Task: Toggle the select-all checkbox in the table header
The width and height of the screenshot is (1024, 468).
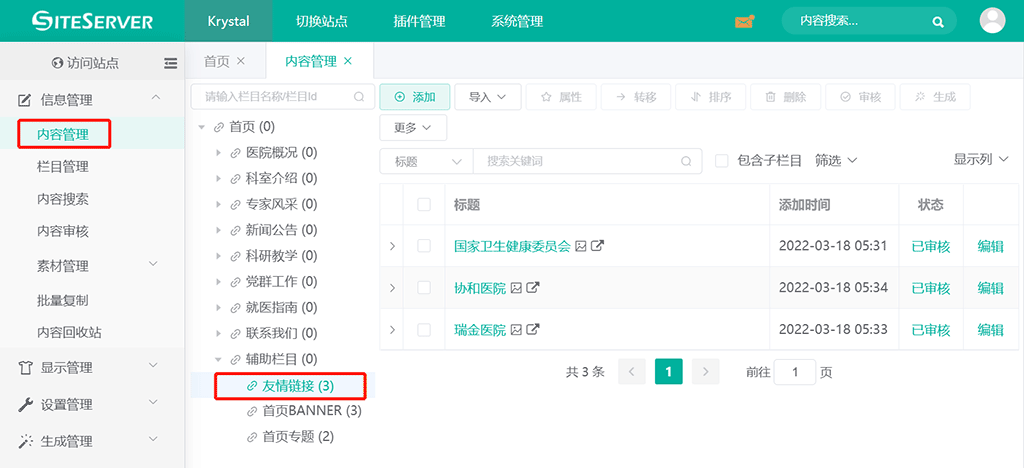Action: (424, 204)
